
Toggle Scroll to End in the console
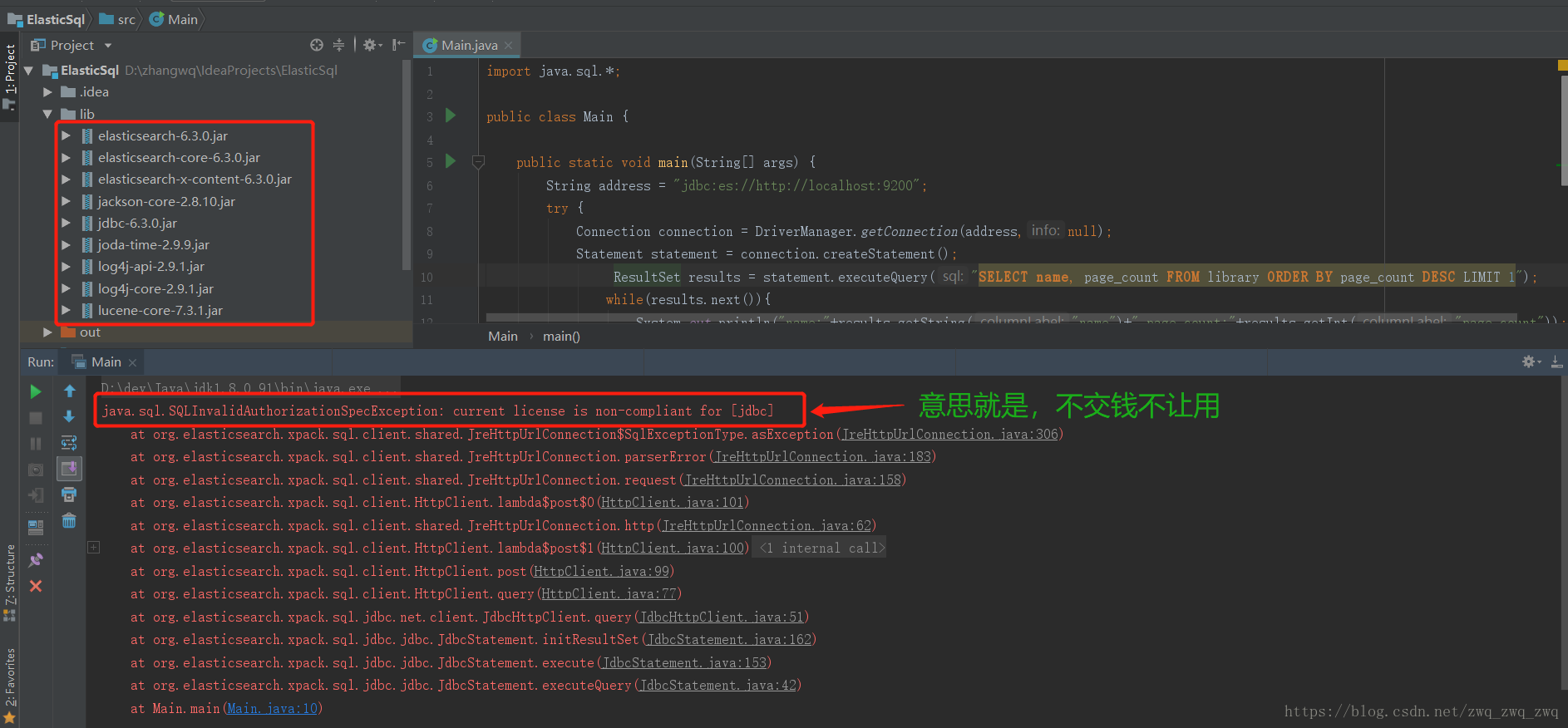pyautogui.click(x=70, y=469)
